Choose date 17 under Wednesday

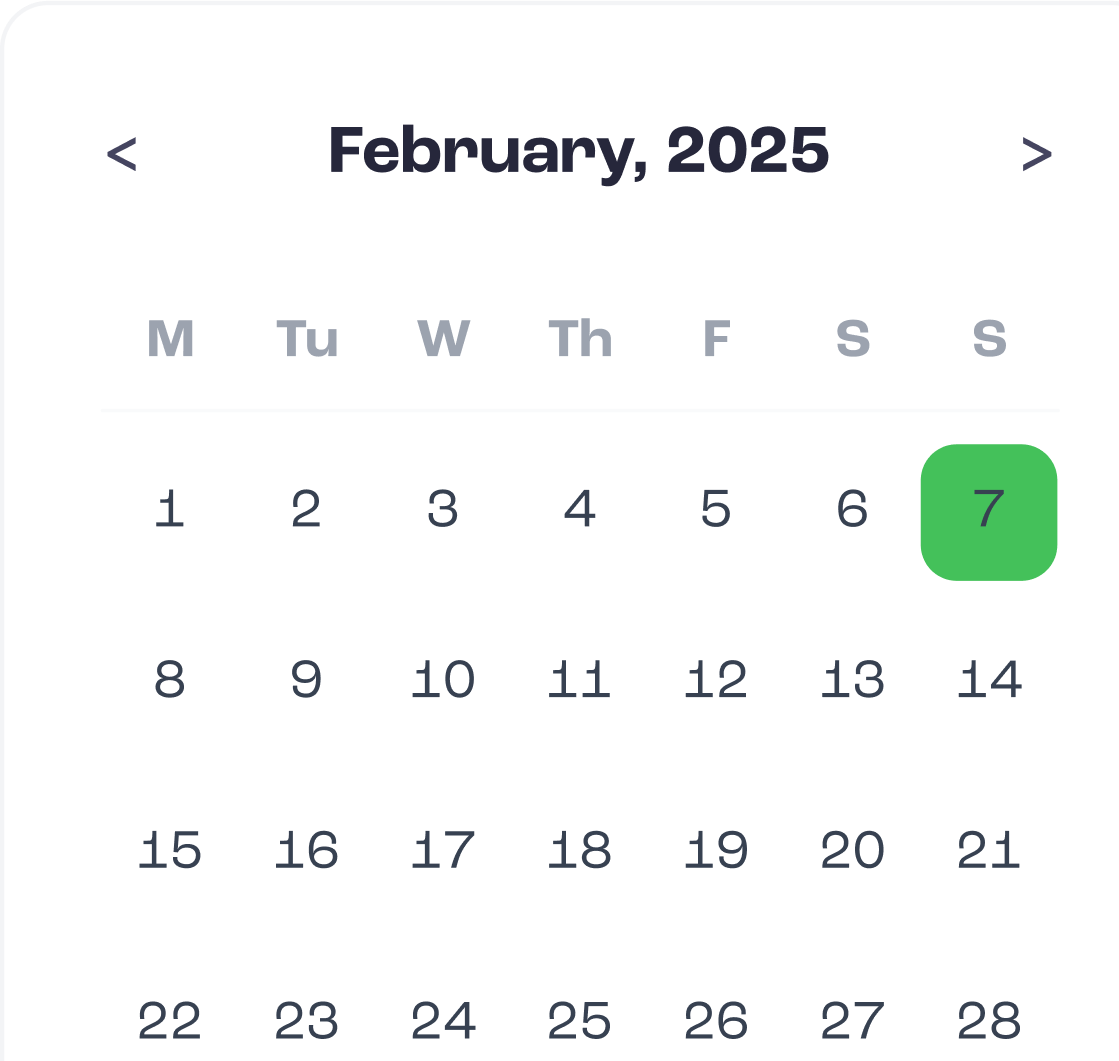(443, 851)
